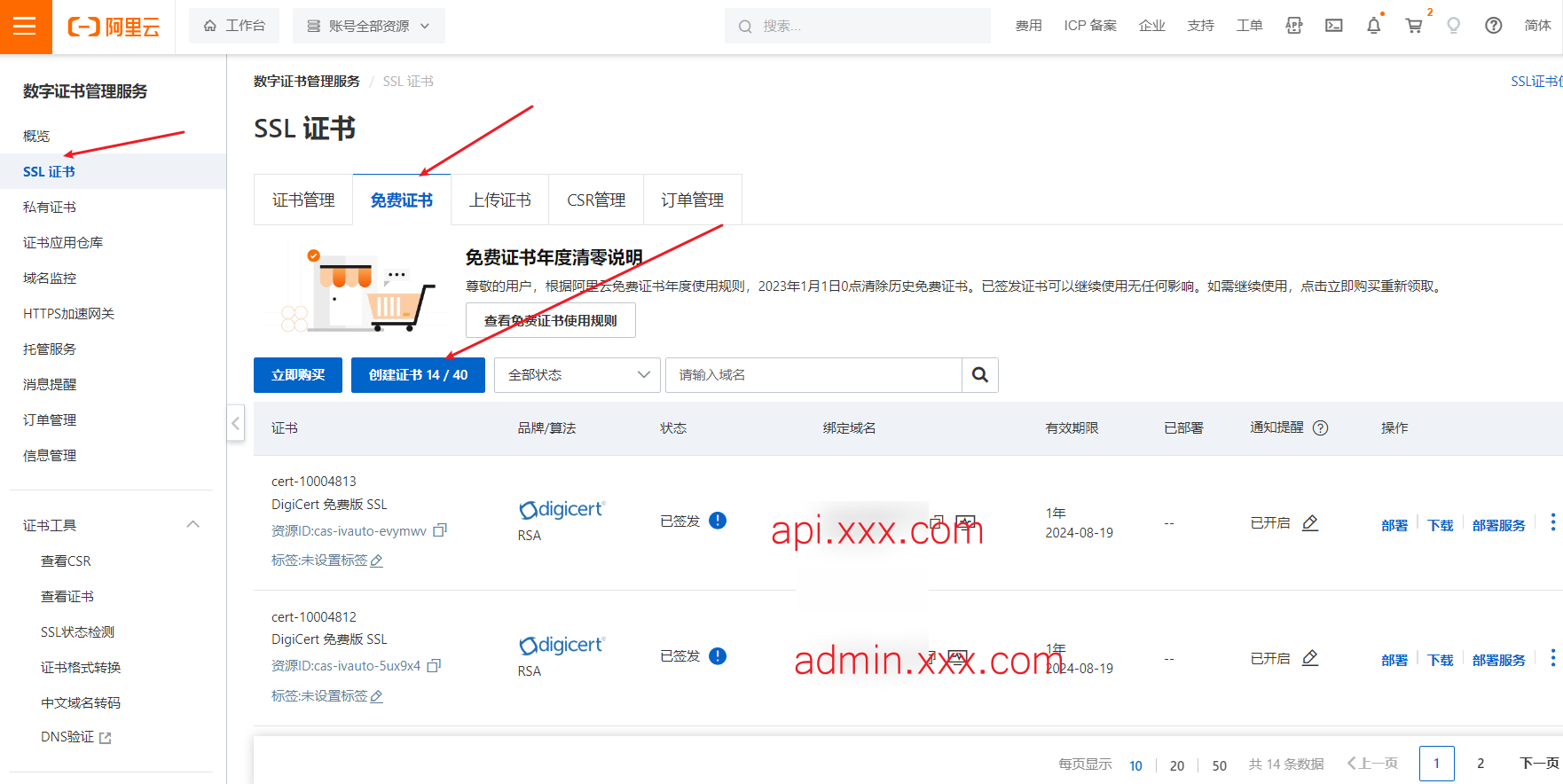Open the shopping cart
Screen dimensions: 1563x784
(1414, 26)
